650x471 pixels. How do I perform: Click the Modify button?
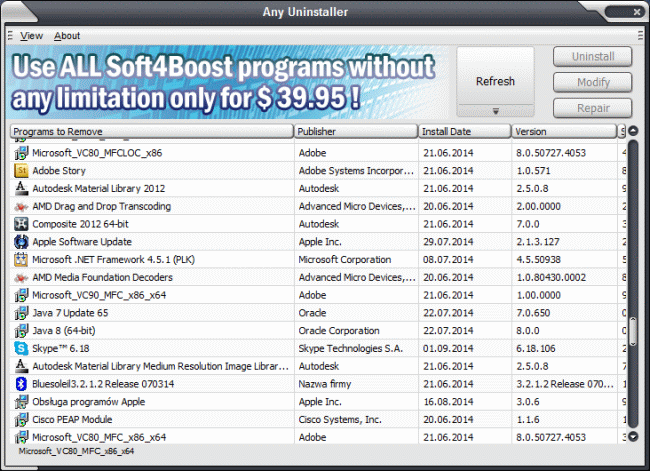(x=593, y=83)
